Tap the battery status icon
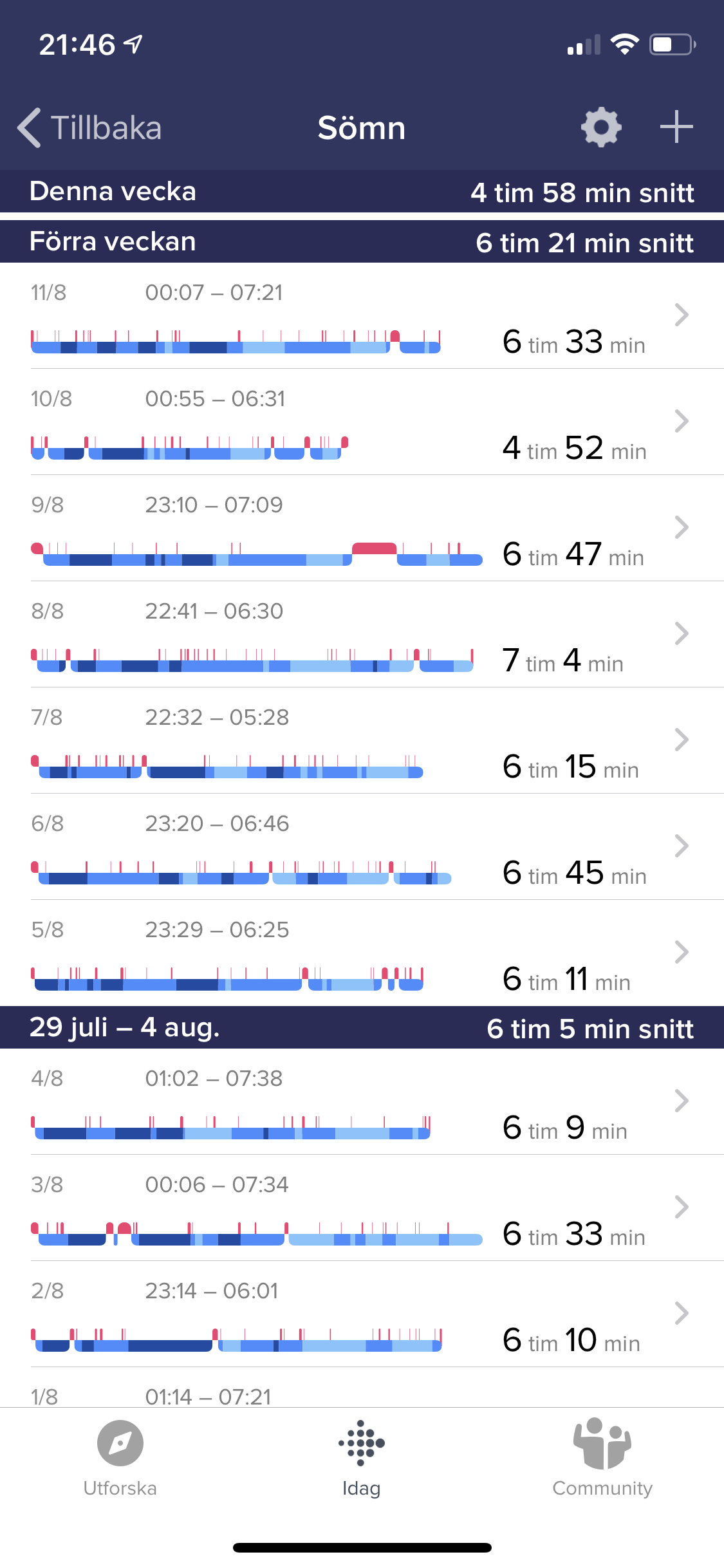Screen dimensions: 724x1568 click(673, 44)
